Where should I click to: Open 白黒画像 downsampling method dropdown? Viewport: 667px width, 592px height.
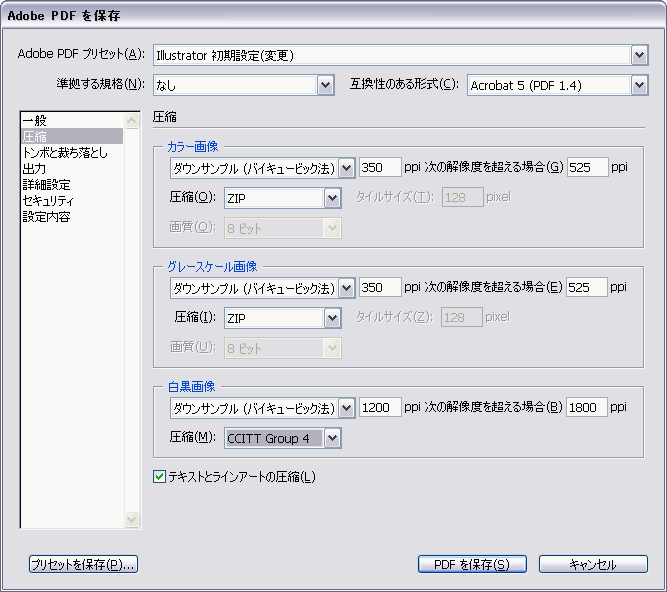click(x=262, y=408)
